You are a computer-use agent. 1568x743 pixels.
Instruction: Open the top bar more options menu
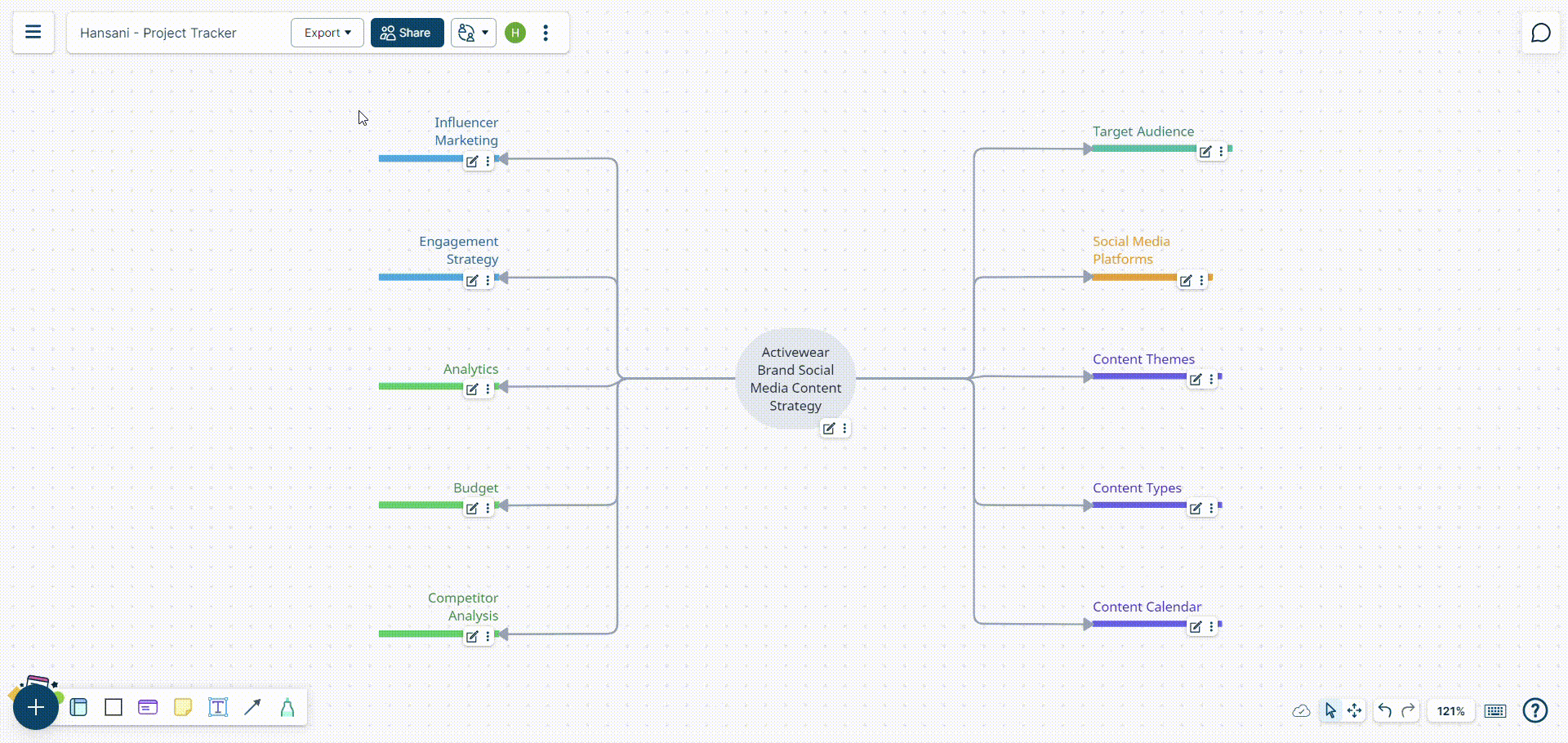point(546,33)
